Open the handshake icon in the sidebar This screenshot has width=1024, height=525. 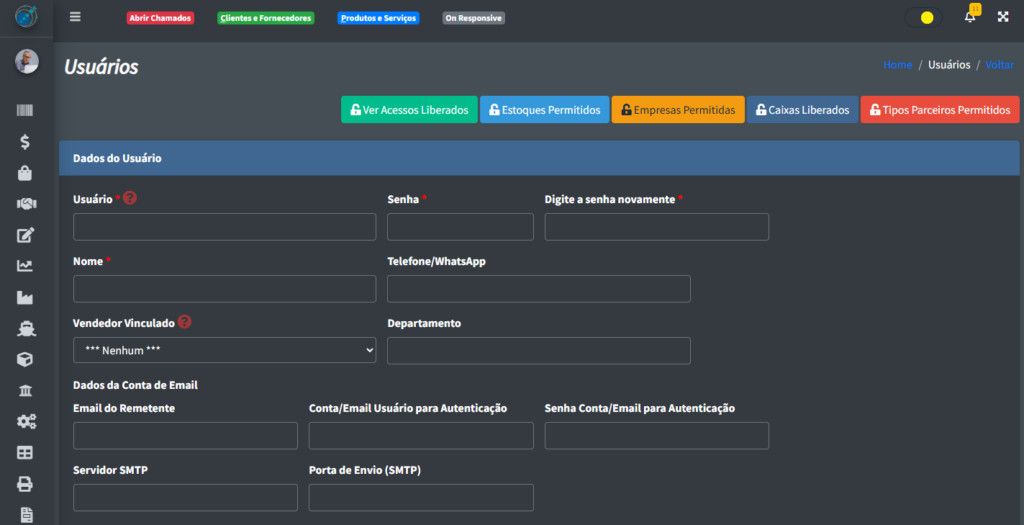[26, 204]
